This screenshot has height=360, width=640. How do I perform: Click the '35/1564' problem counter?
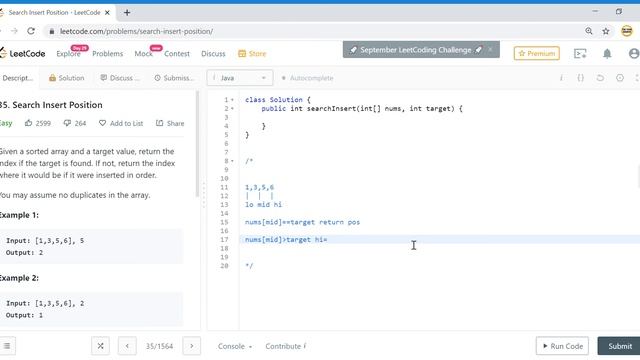[x=159, y=346]
